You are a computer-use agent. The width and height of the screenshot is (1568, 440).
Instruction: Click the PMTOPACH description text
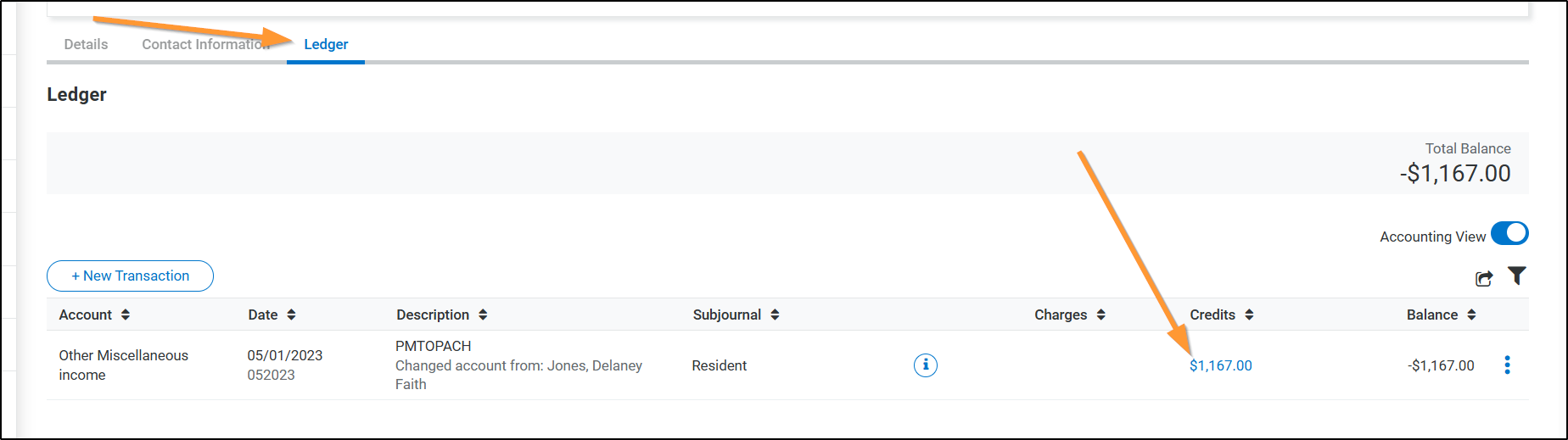pos(433,346)
